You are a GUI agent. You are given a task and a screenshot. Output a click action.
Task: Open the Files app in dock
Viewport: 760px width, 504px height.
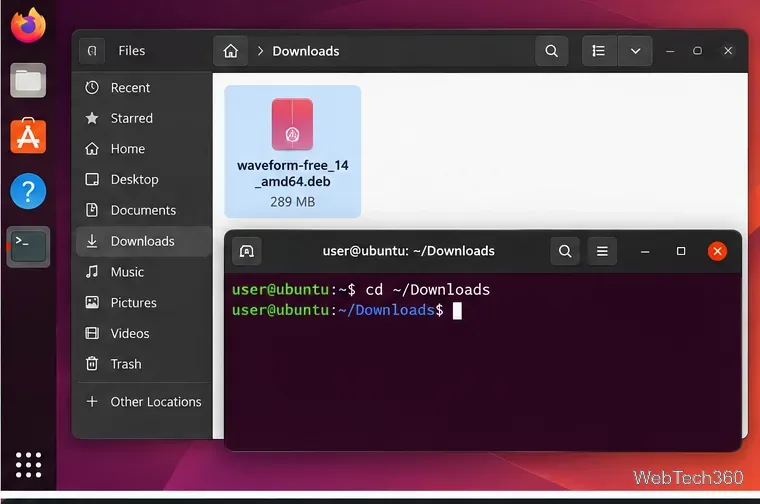(x=28, y=80)
